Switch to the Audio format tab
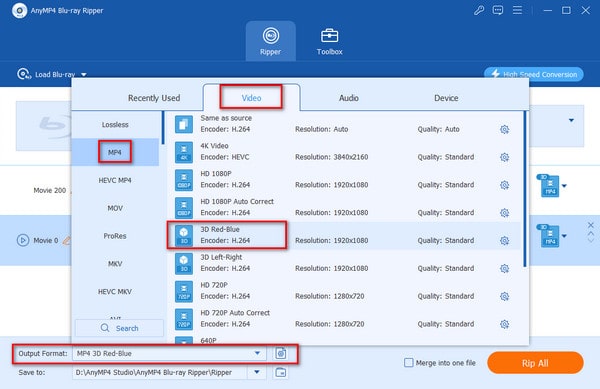Viewport: 600px width, 389px height. 349,98
